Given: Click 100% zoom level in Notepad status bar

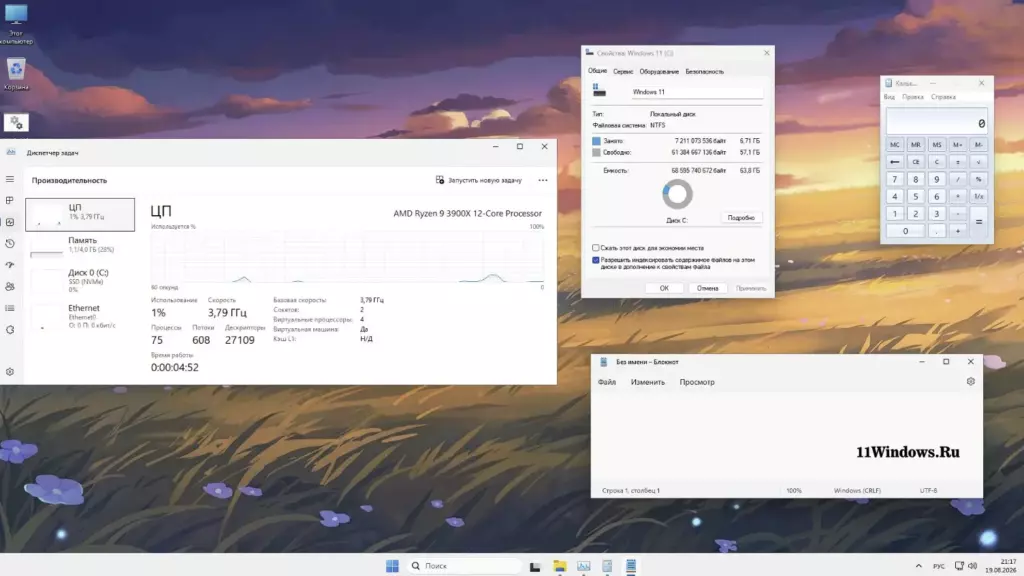Looking at the screenshot, I should 793,490.
